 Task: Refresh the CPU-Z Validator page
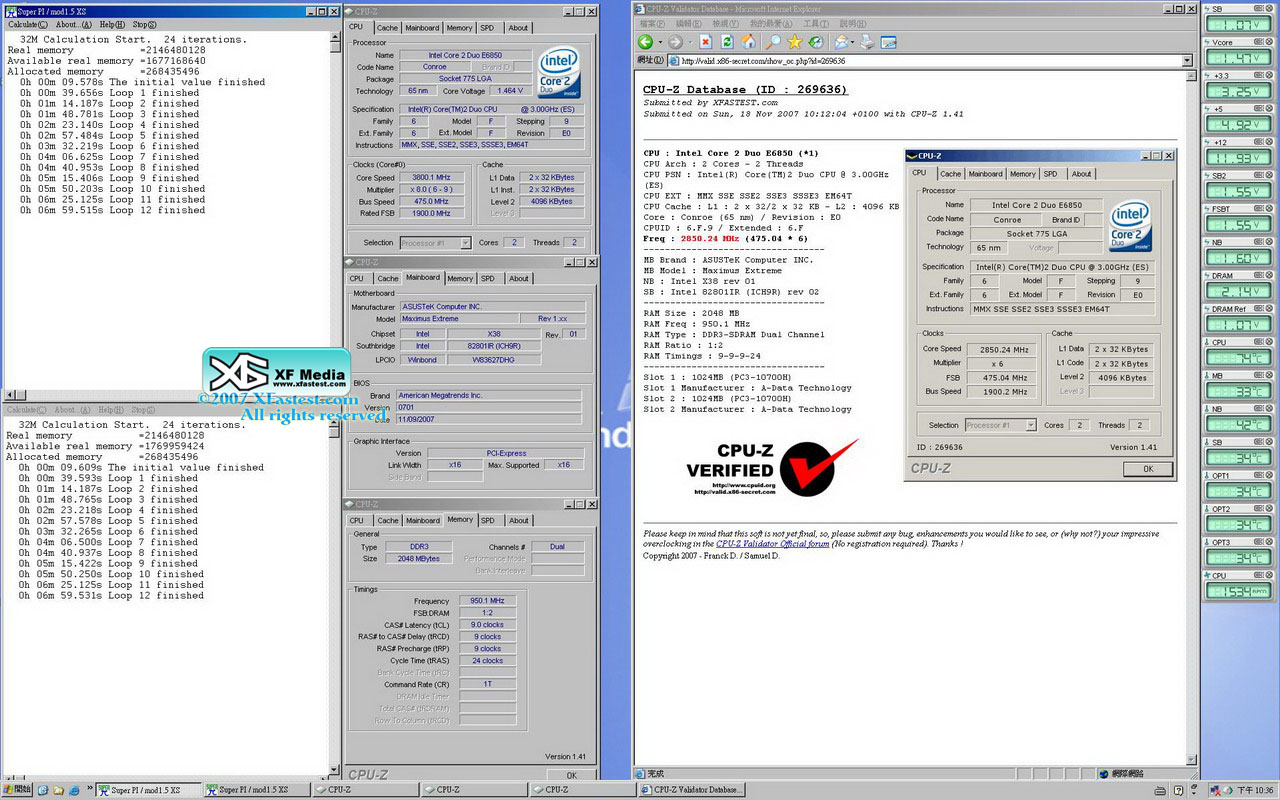pyautogui.click(x=726, y=42)
